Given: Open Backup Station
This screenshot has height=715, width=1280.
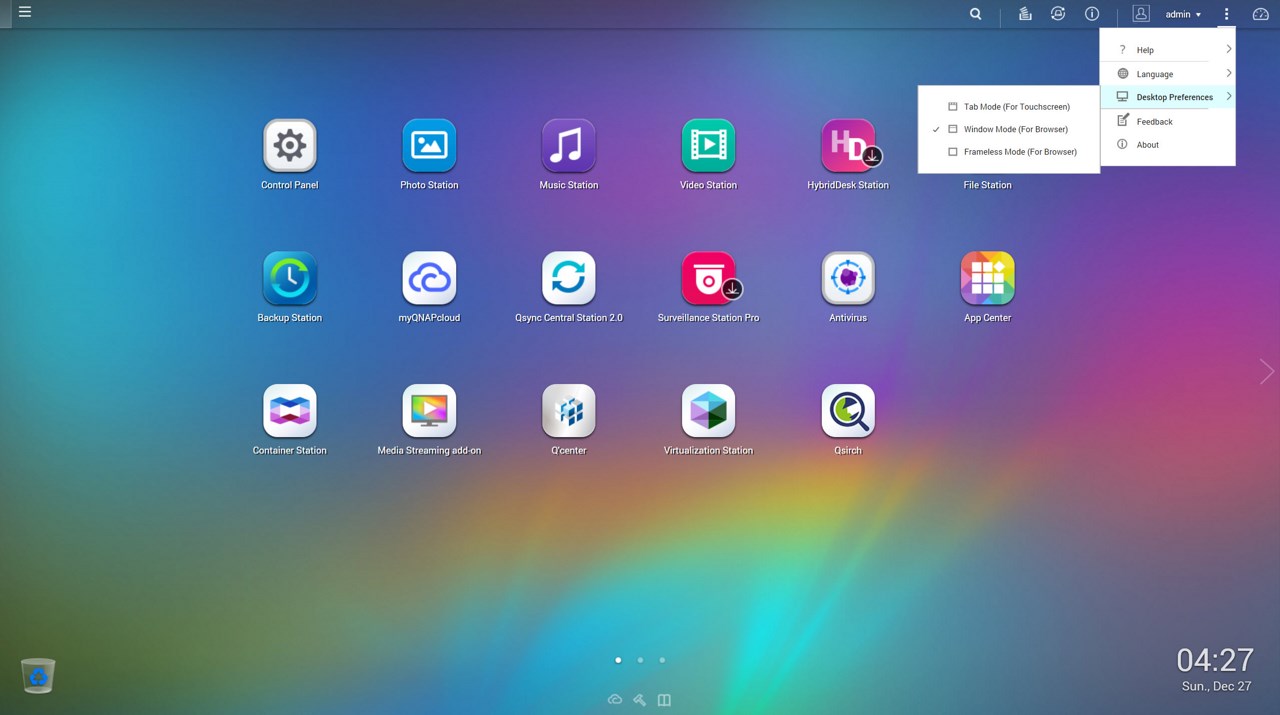Looking at the screenshot, I should (290, 278).
